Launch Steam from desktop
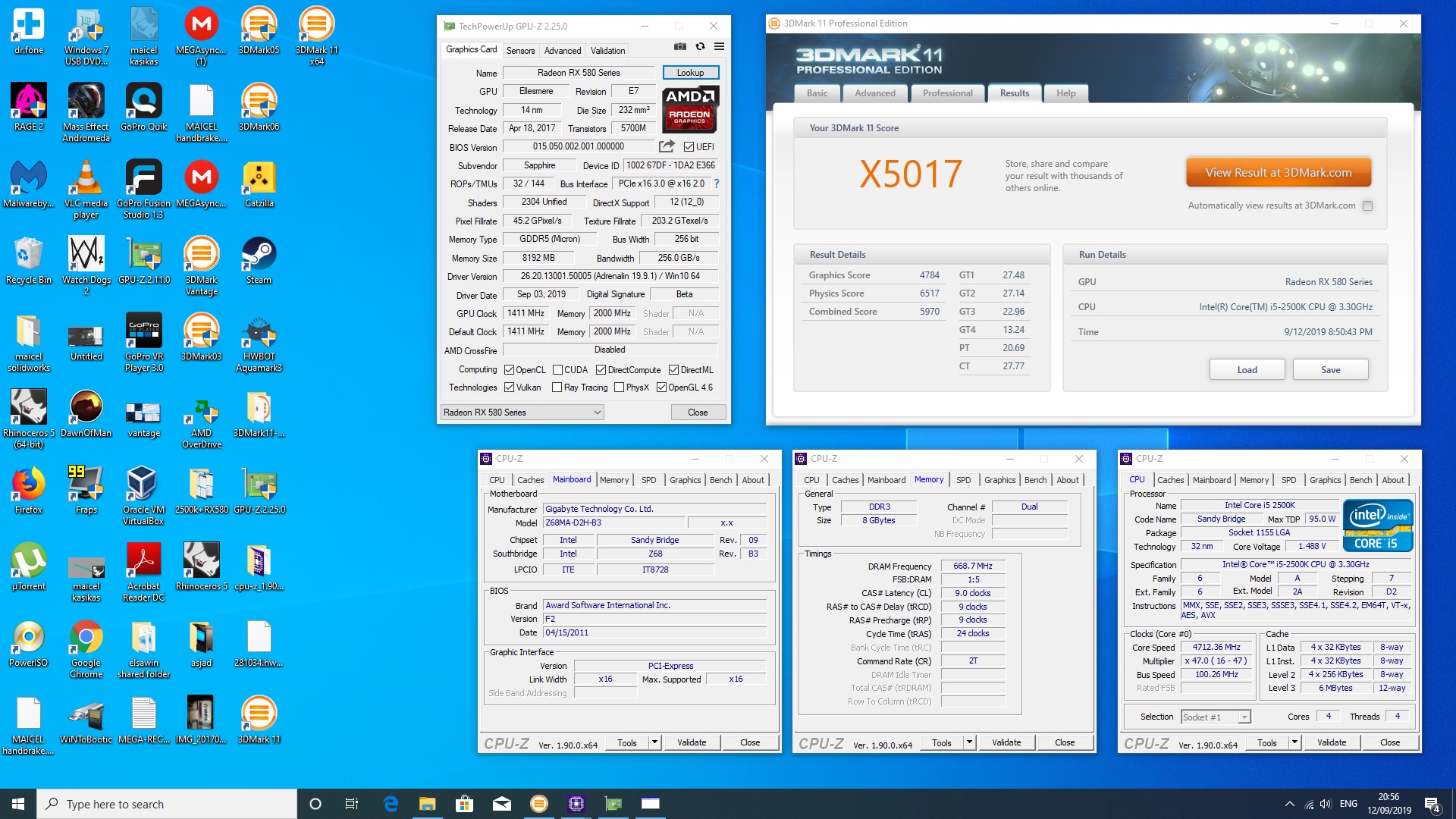This screenshot has height=819, width=1456. click(259, 260)
